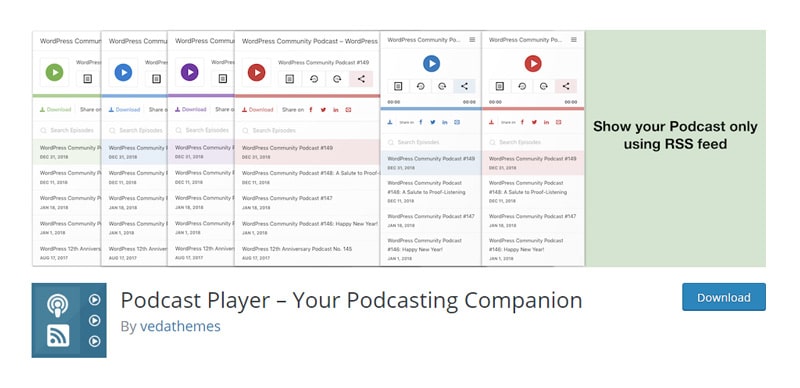Click the red Download link in the wide player
The image size is (800, 388).
258,109
